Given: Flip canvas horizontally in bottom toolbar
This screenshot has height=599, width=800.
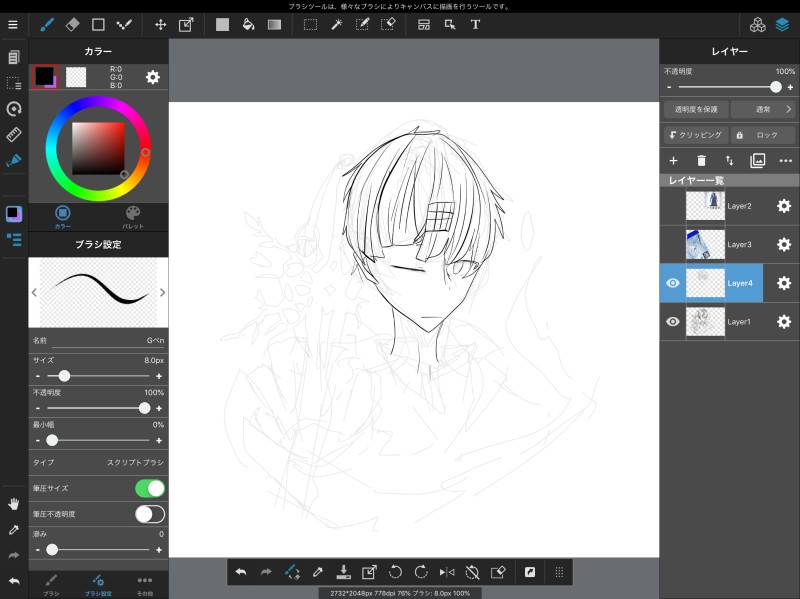Looking at the screenshot, I should [447, 572].
